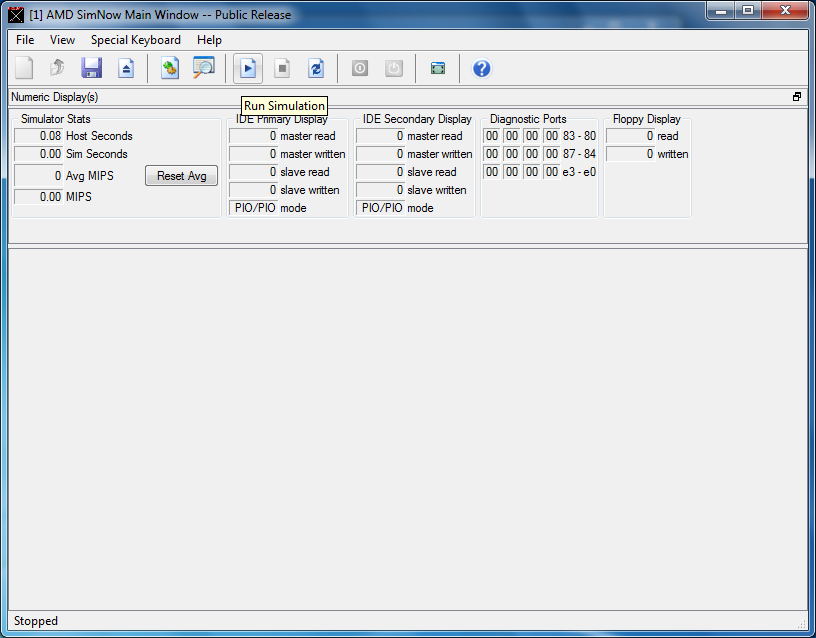Image resolution: width=816 pixels, height=638 pixels.
Task: Click the "Stopped" status bar text
Action: pos(36,621)
